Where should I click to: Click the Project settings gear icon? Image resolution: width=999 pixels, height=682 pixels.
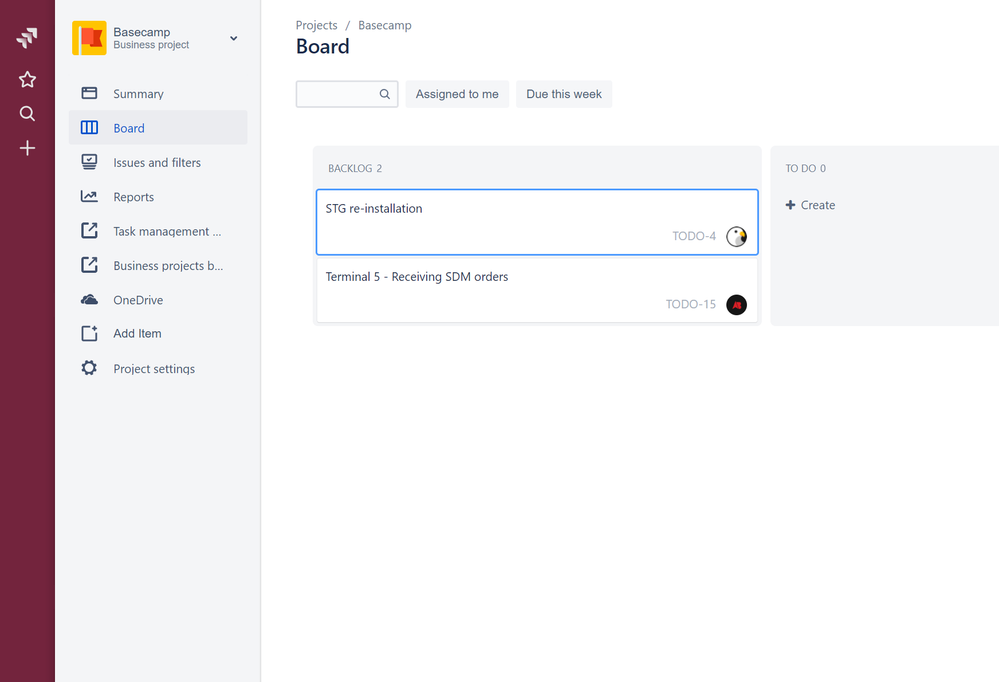89,368
